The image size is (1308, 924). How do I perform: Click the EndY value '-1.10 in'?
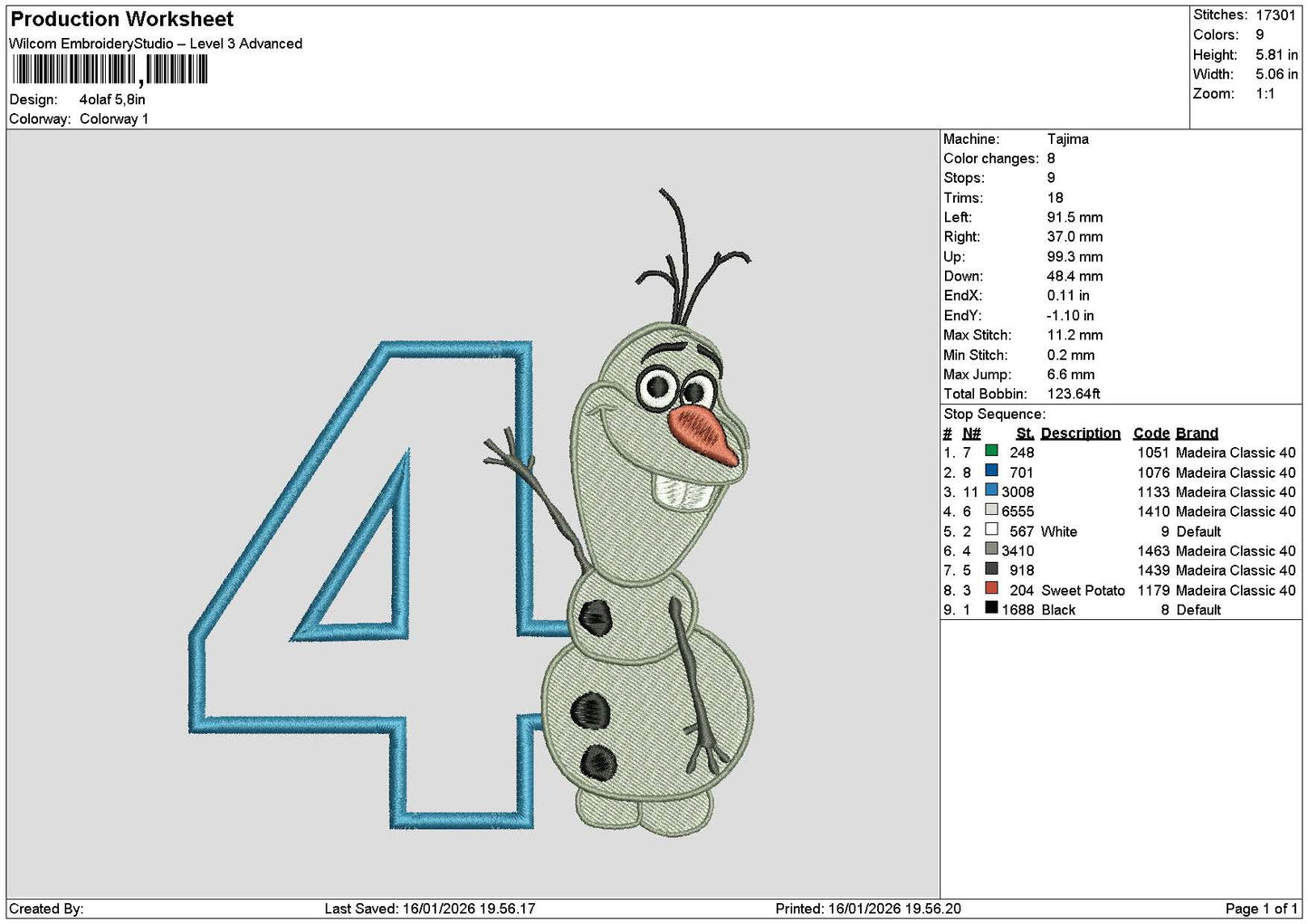(x=1070, y=315)
